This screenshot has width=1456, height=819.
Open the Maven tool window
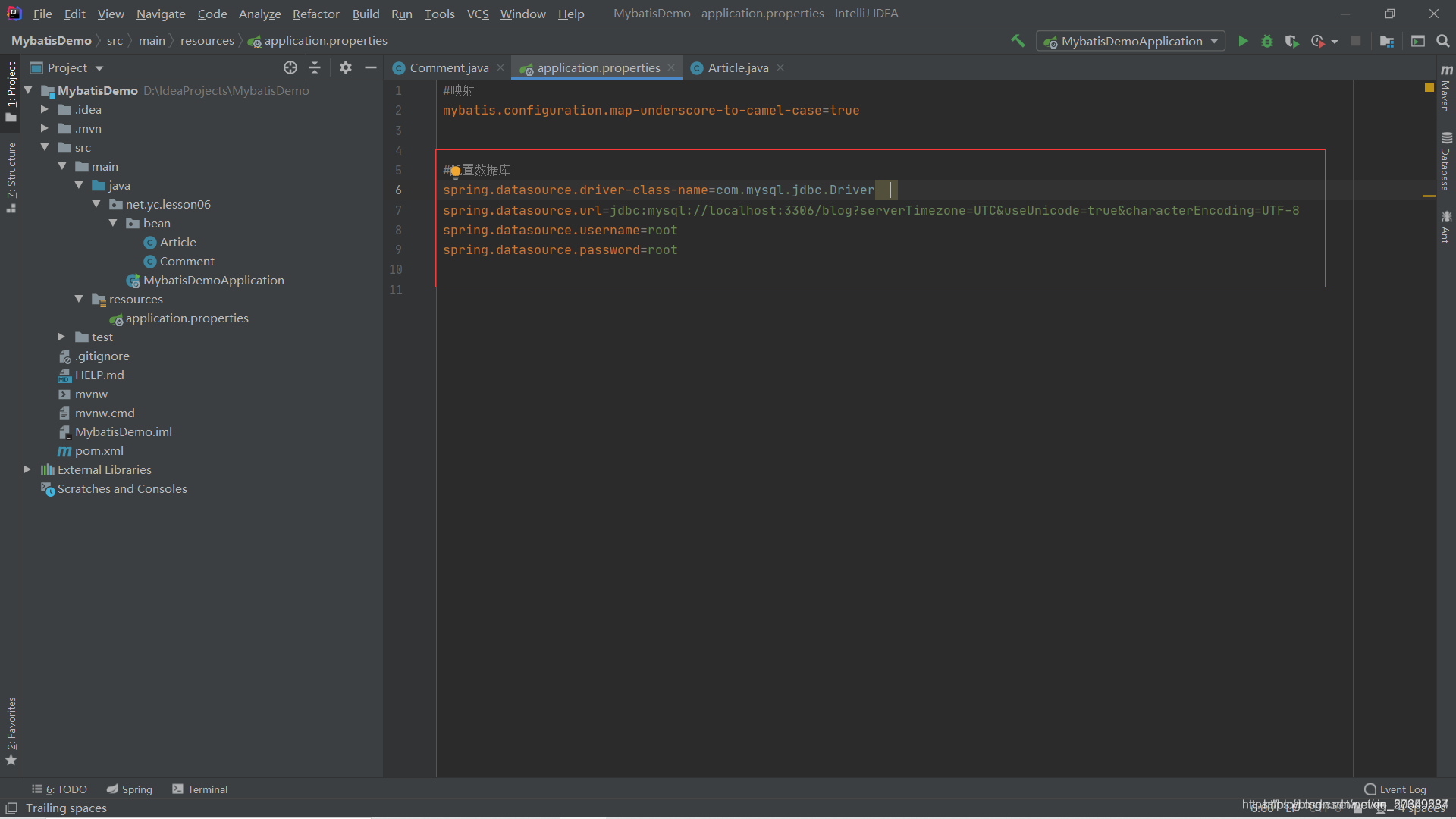[1445, 89]
